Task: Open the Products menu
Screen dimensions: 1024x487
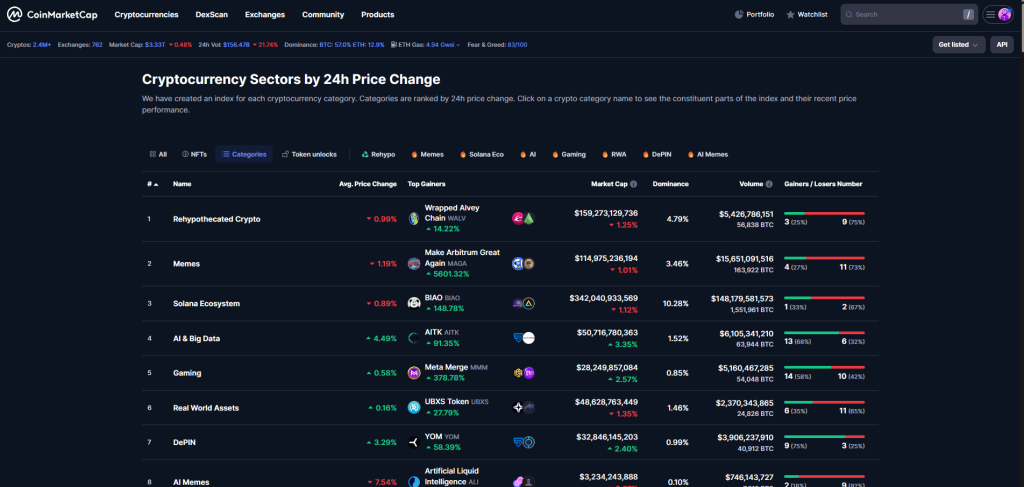Action: (377, 14)
